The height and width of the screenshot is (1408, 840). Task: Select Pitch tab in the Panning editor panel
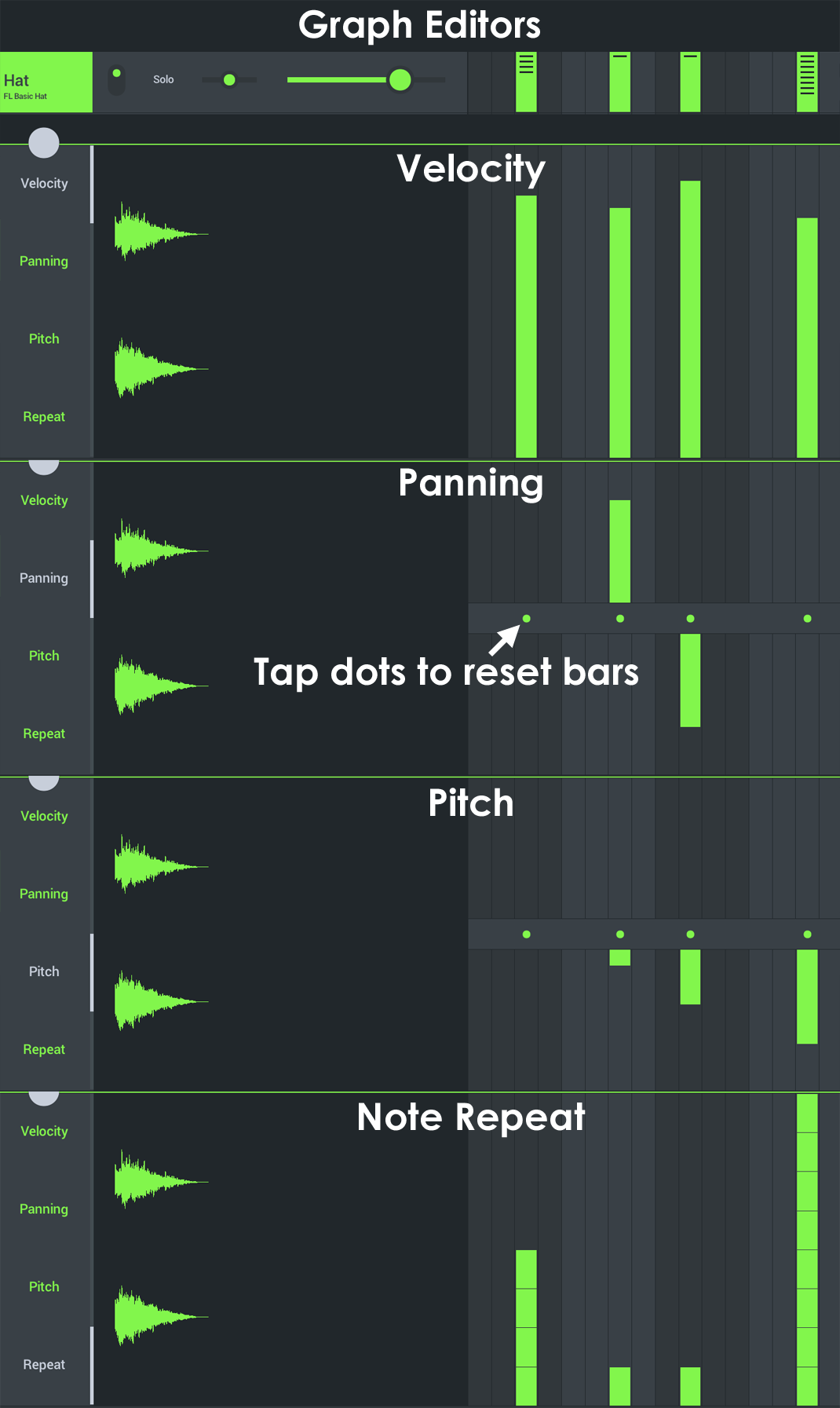(x=44, y=656)
